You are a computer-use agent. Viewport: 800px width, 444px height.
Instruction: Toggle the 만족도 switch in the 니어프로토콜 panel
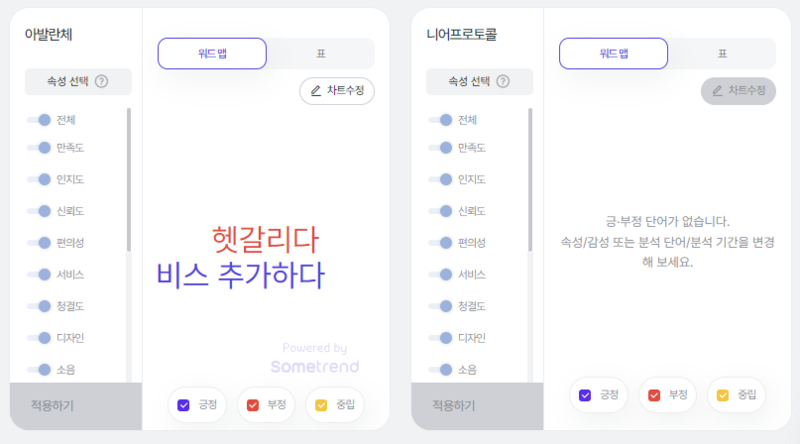(x=441, y=147)
